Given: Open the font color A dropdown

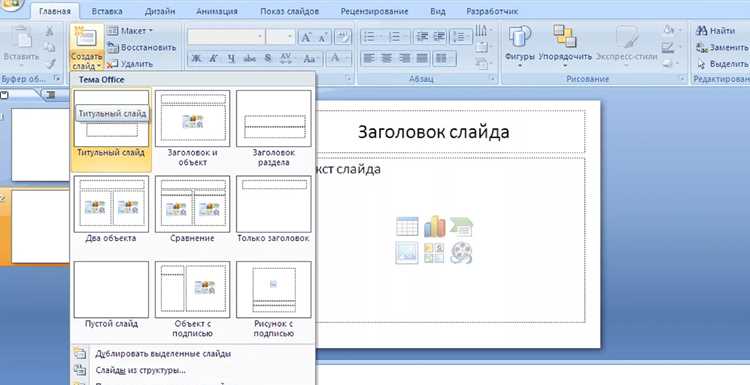Looking at the screenshot, I should [x=339, y=58].
